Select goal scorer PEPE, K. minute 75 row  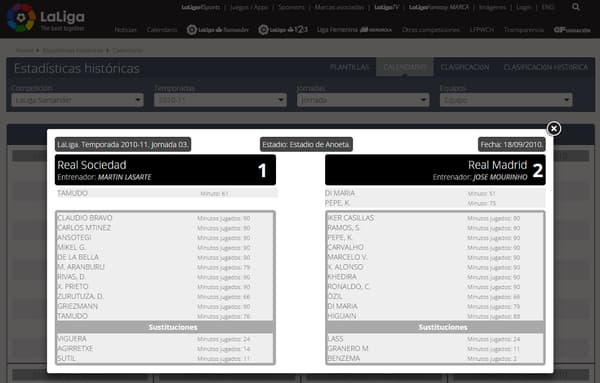(435, 203)
